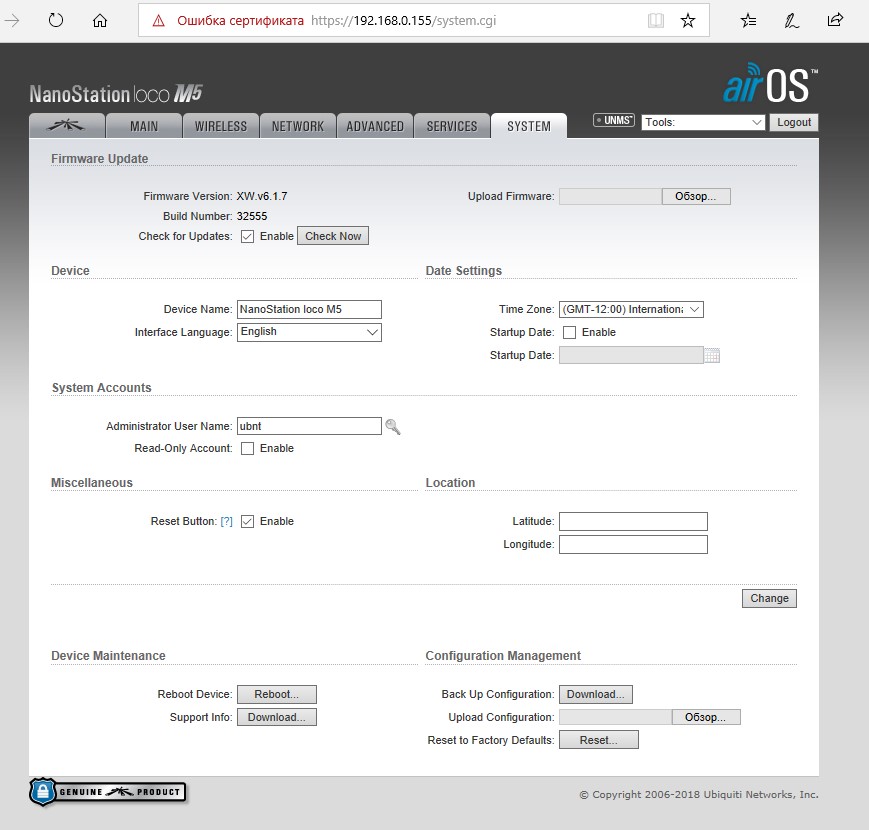Click the Latitude input field

click(633, 521)
